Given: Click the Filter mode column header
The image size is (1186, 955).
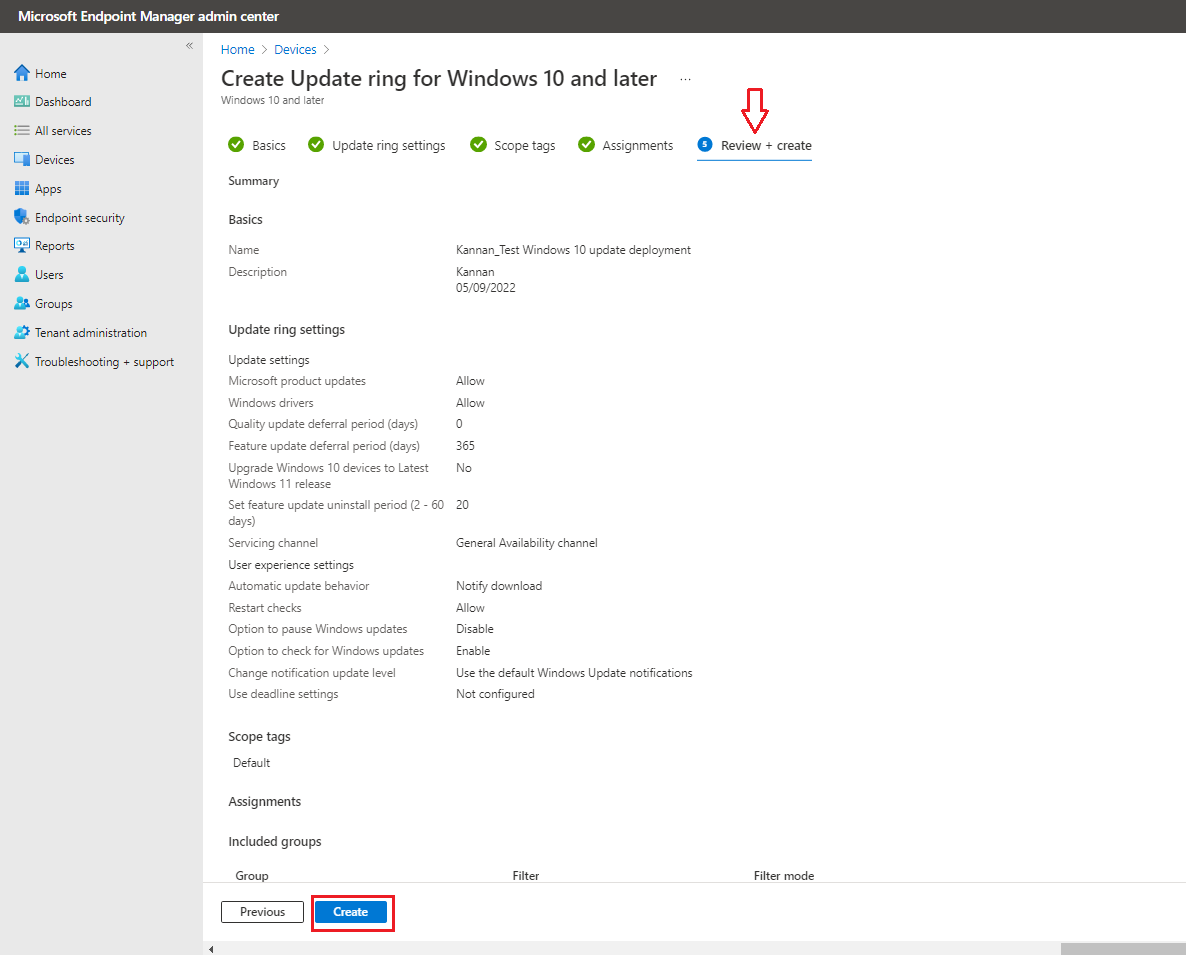Looking at the screenshot, I should click(784, 876).
